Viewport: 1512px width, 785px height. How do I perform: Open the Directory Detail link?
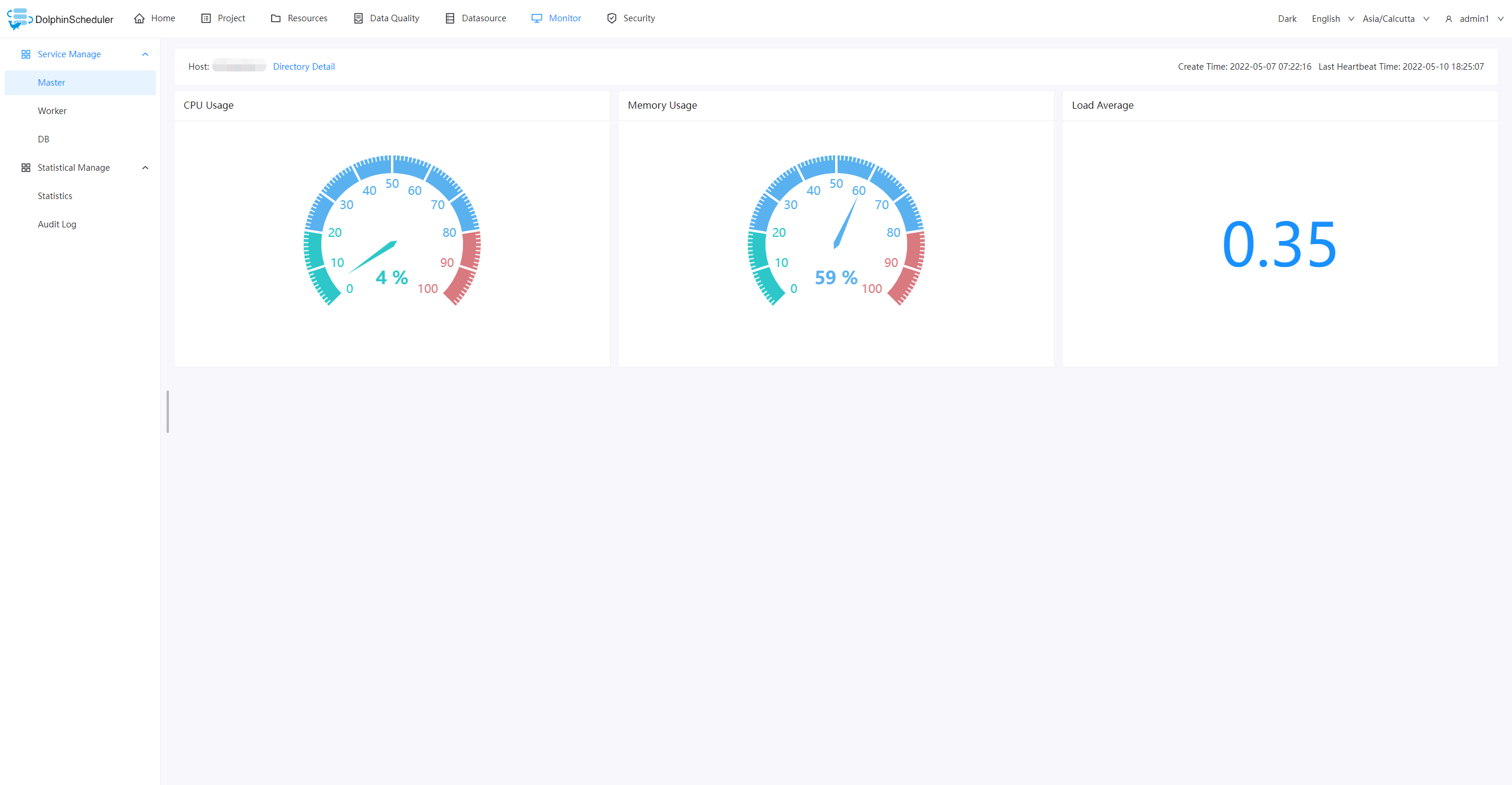(x=304, y=67)
